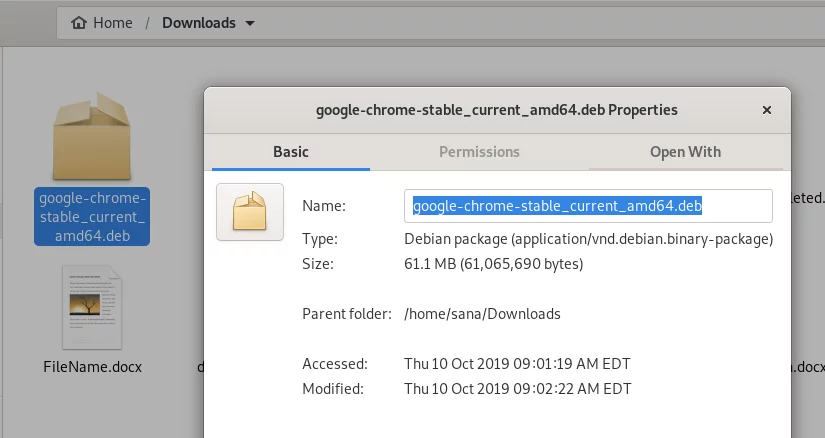Switch to the Permissions tab

[x=479, y=152]
